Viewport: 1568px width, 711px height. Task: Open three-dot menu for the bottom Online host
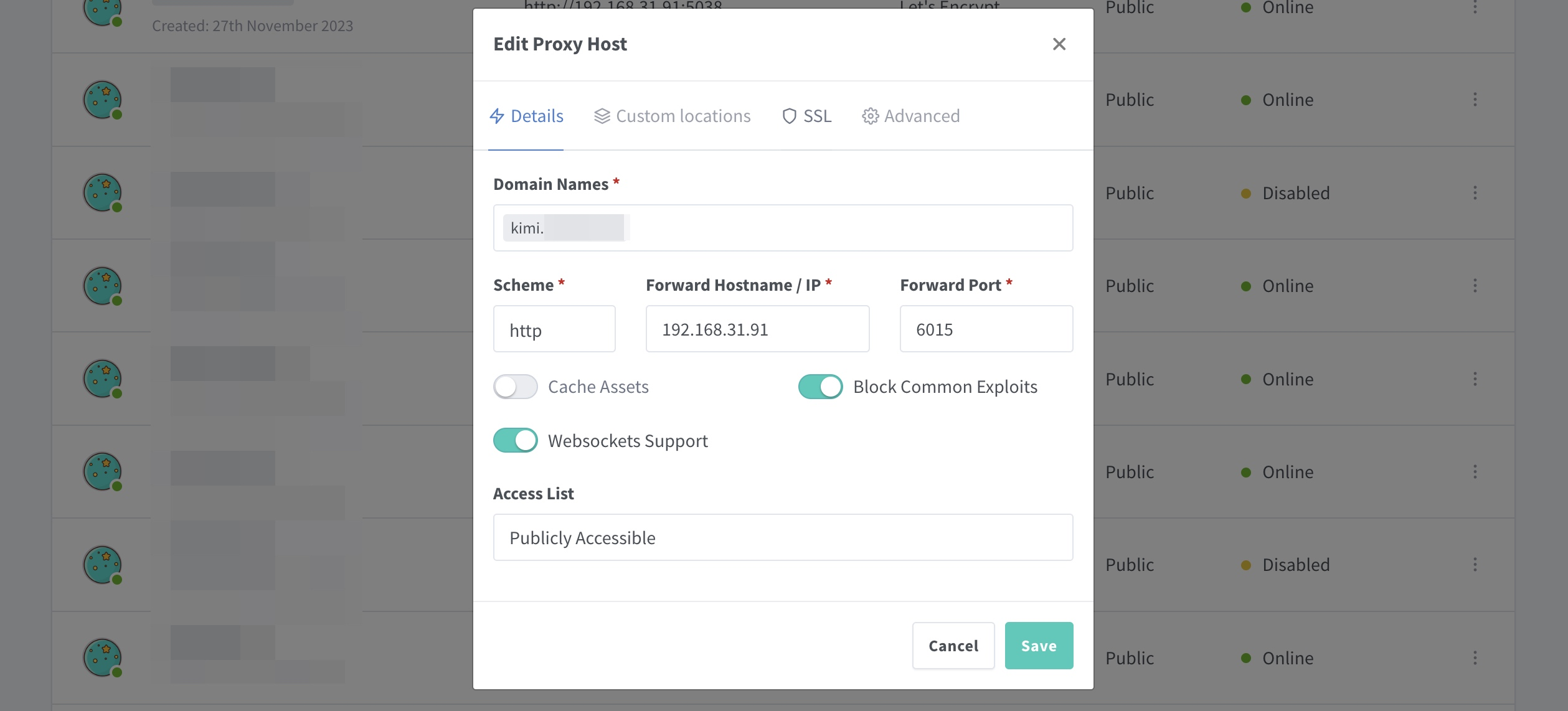pyautogui.click(x=1475, y=658)
